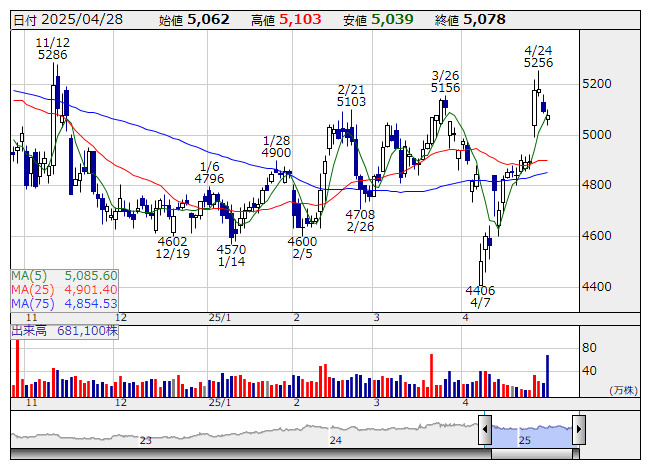Click the 4800 price axis label
This screenshot has height=470, width=653.
[597, 184]
